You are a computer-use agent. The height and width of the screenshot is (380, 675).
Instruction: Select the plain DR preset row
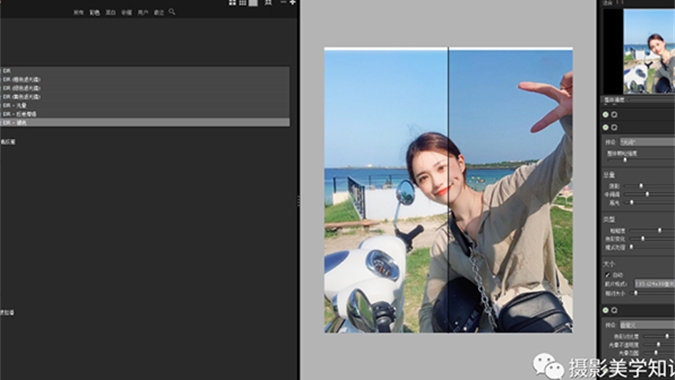145,71
